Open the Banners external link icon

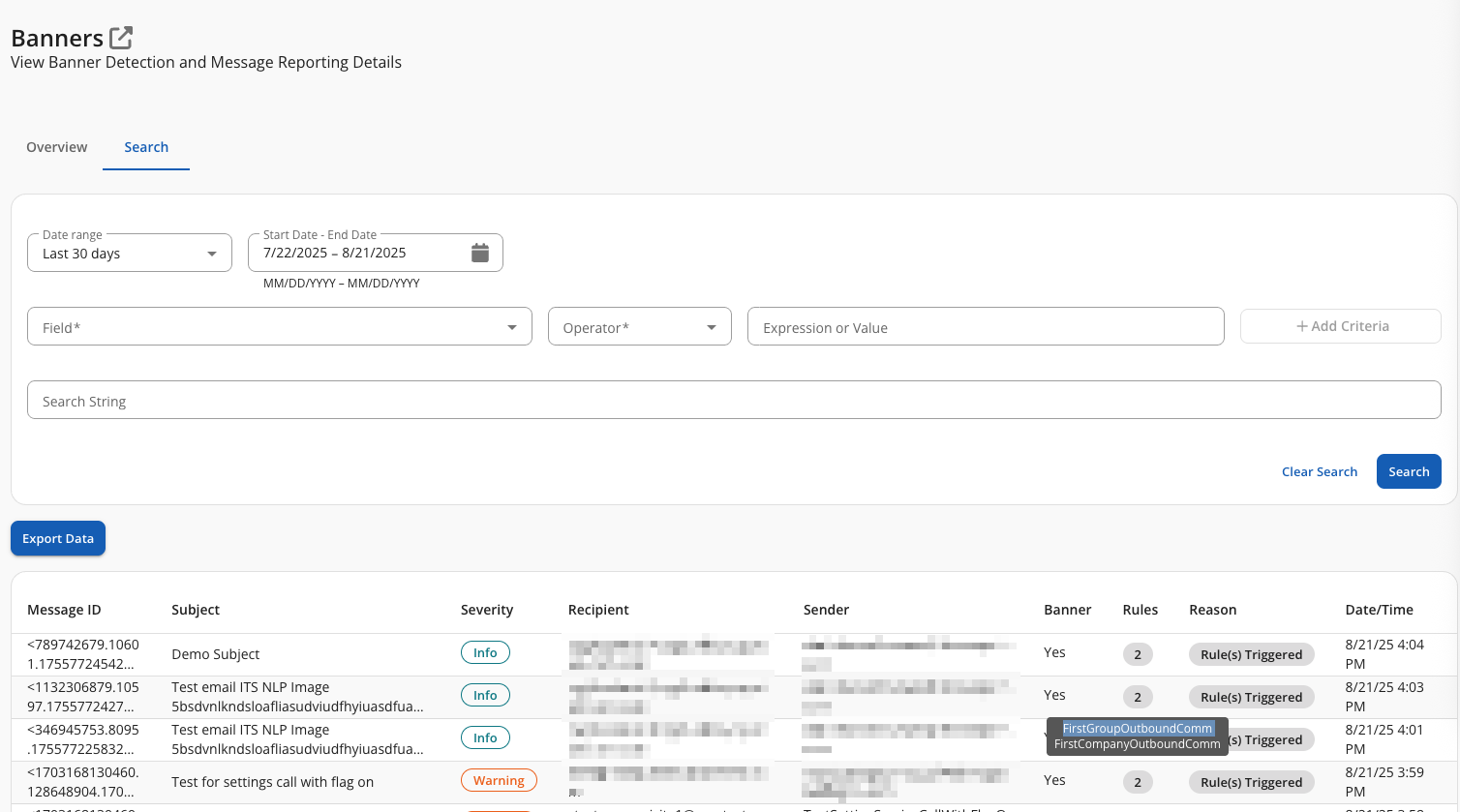click(121, 37)
